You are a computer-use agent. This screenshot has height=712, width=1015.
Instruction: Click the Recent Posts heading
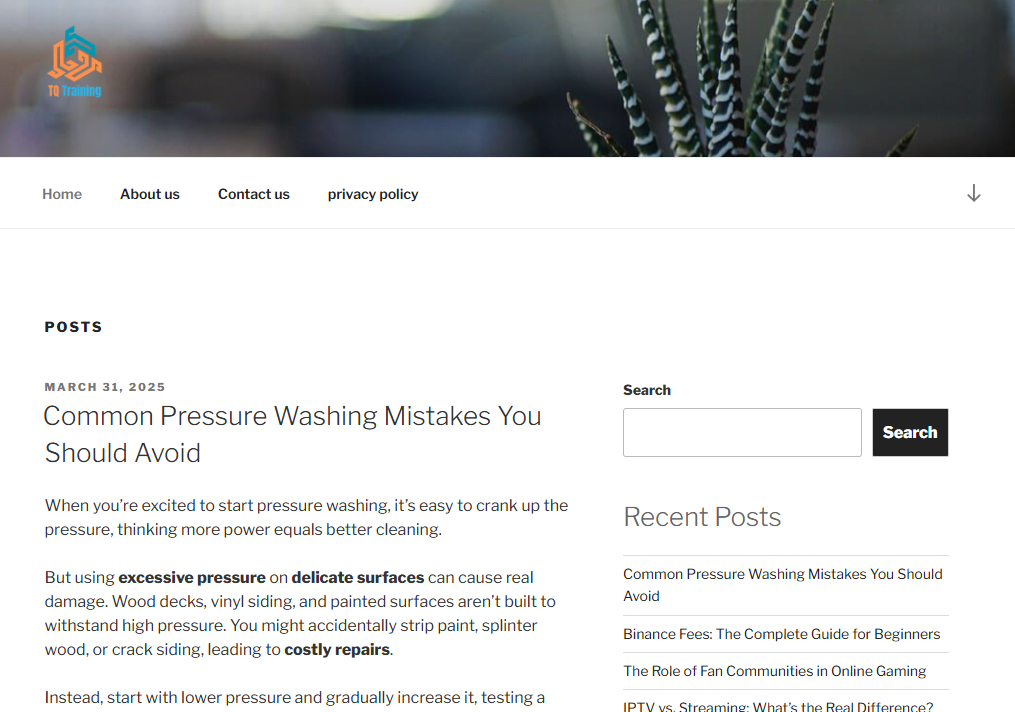click(x=702, y=517)
